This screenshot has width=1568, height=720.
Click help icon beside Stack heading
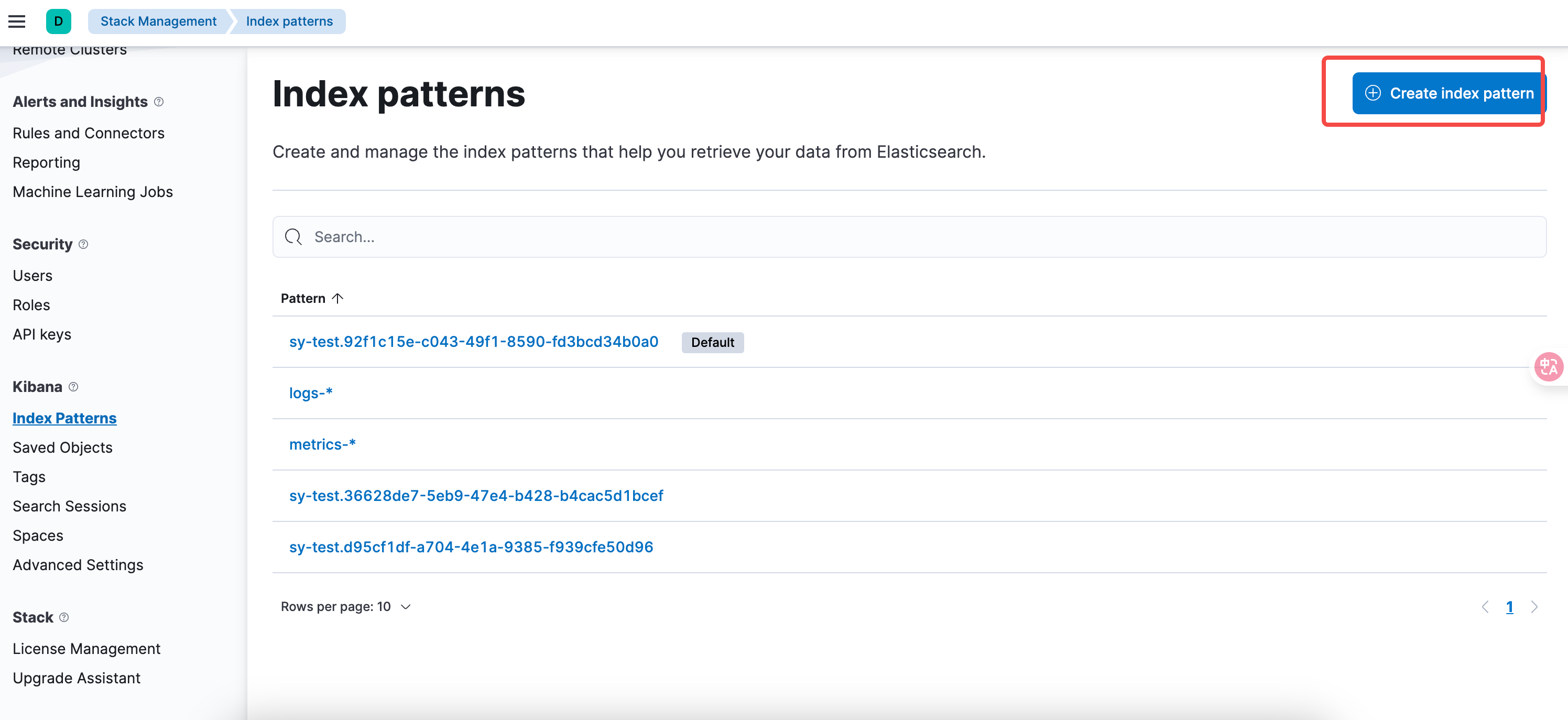64,617
